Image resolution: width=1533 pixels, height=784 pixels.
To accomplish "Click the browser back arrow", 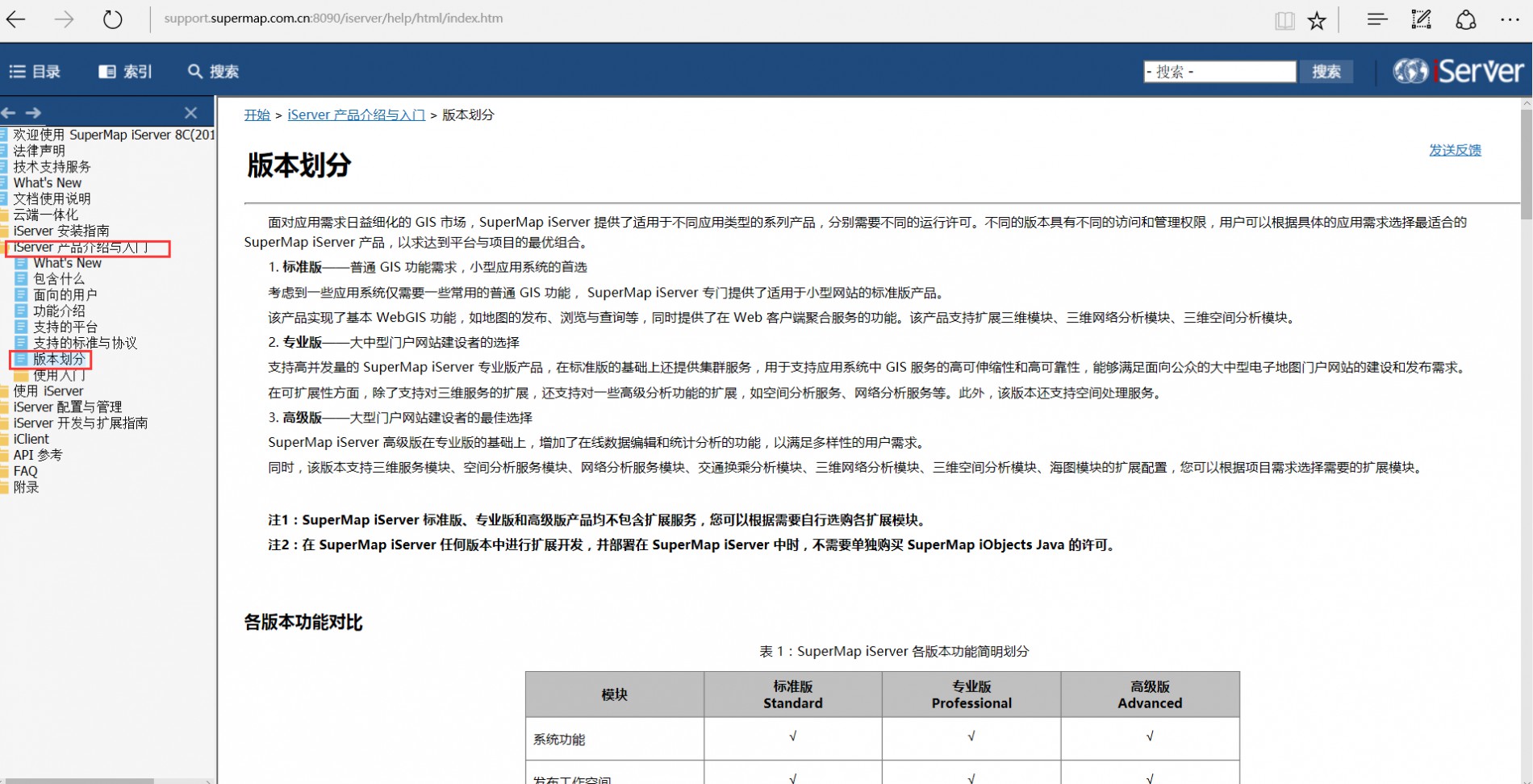I will [x=16, y=19].
